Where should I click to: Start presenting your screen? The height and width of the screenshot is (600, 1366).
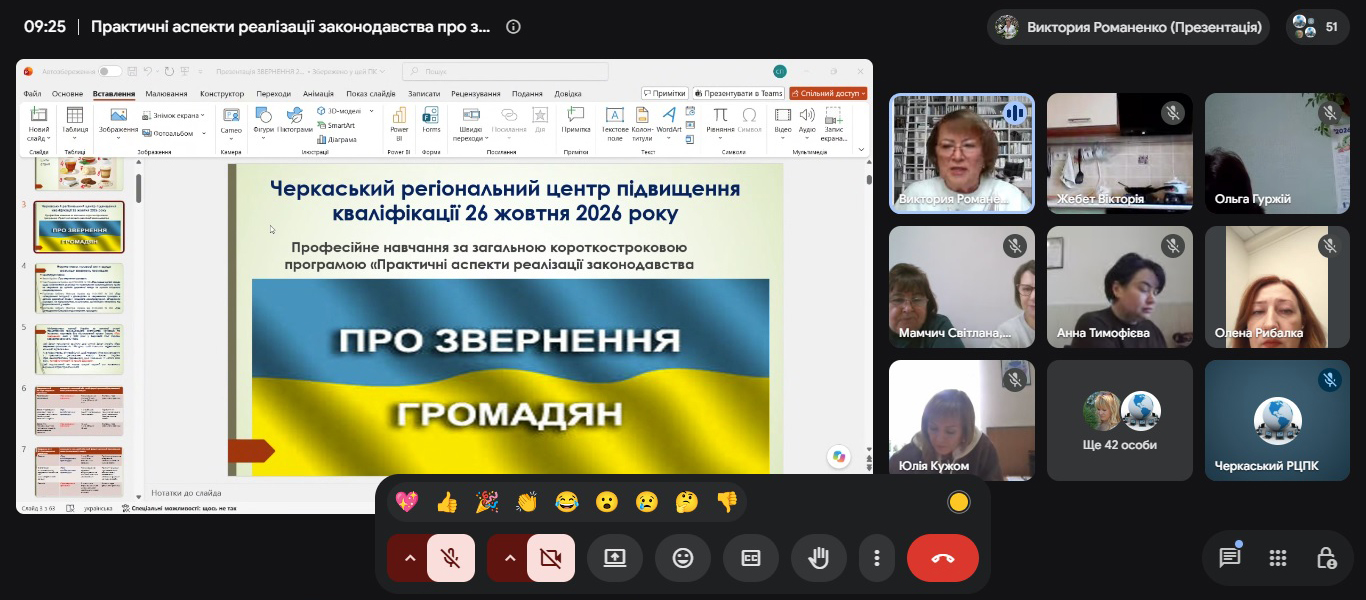click(x=615, y=558)
